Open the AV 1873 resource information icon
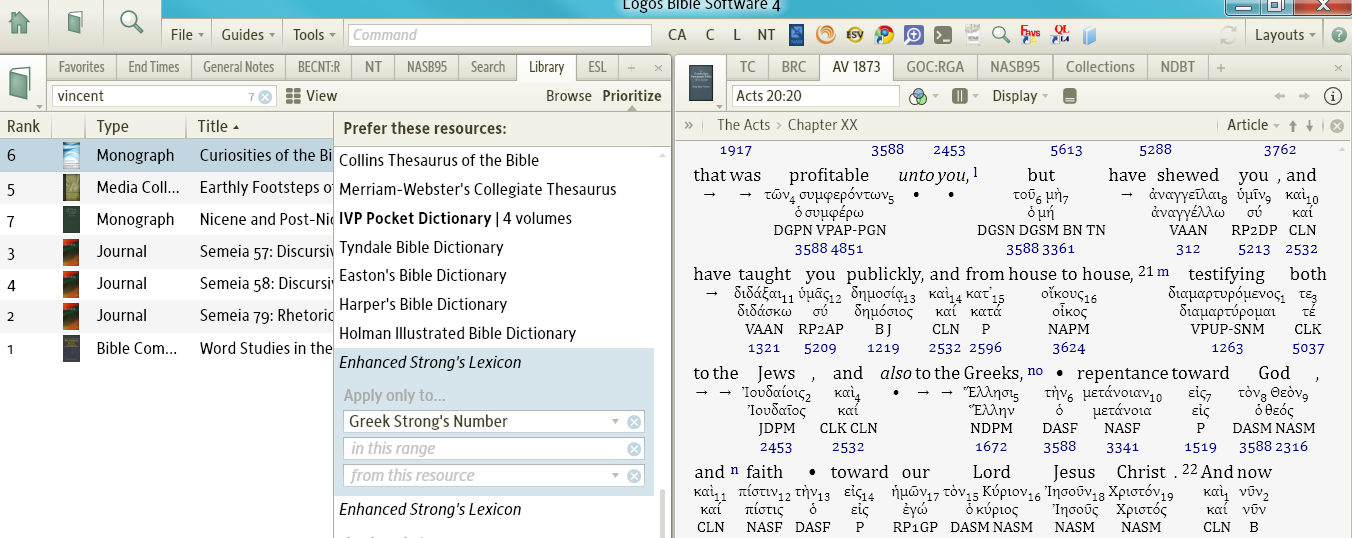The width and height of the screenshot is (1352, 538). pos(1333,96)
